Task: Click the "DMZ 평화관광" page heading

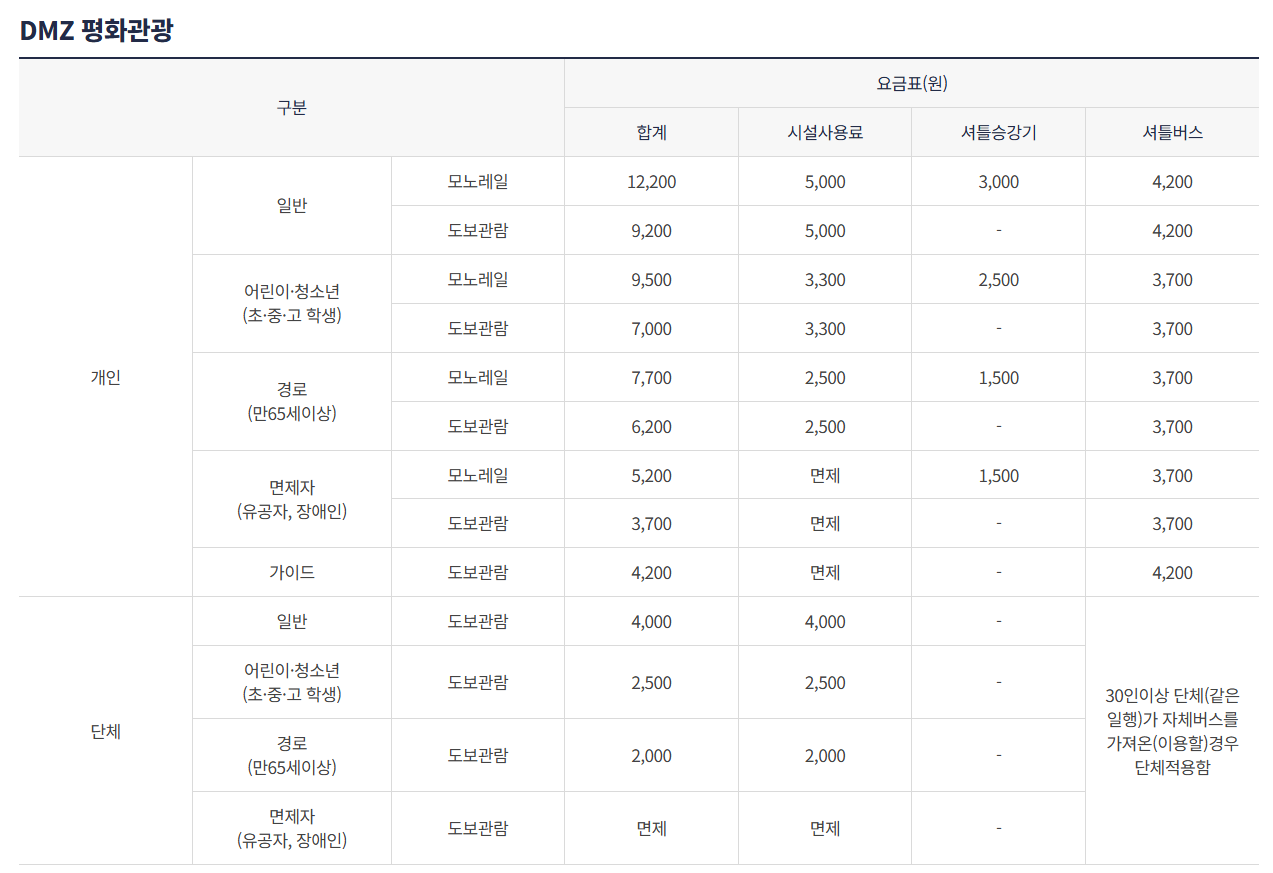Action: click(96, 30)
